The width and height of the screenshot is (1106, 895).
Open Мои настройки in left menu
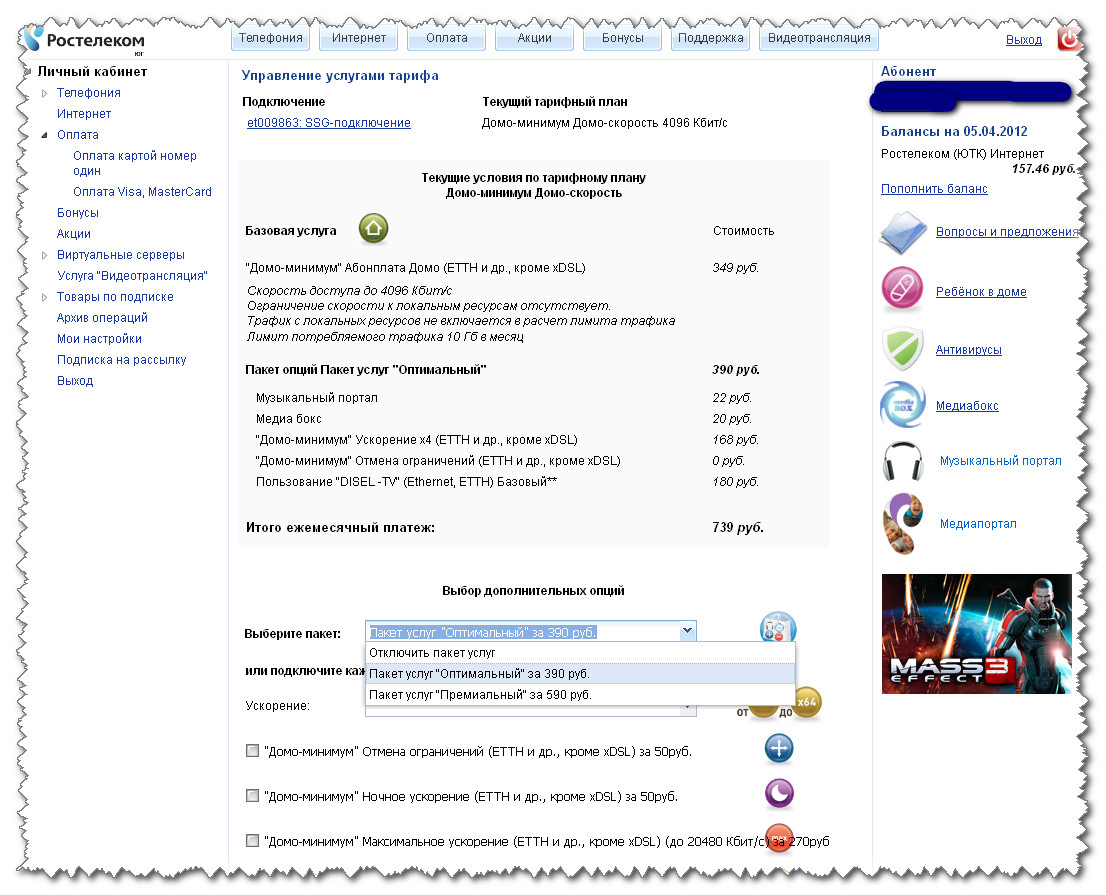click(99, 339)
